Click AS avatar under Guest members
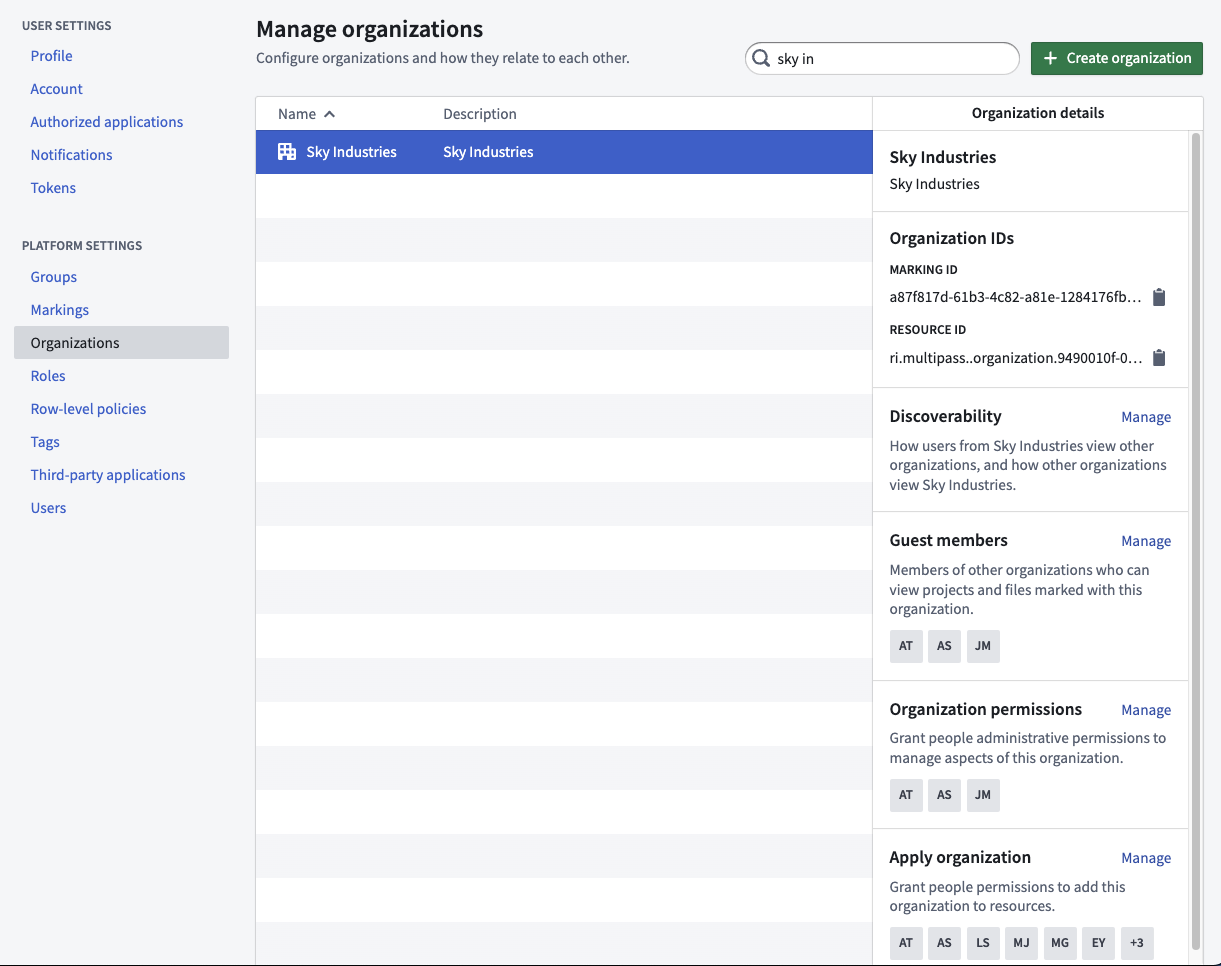This screenshot has width=1221, height=966. [944, 646]
